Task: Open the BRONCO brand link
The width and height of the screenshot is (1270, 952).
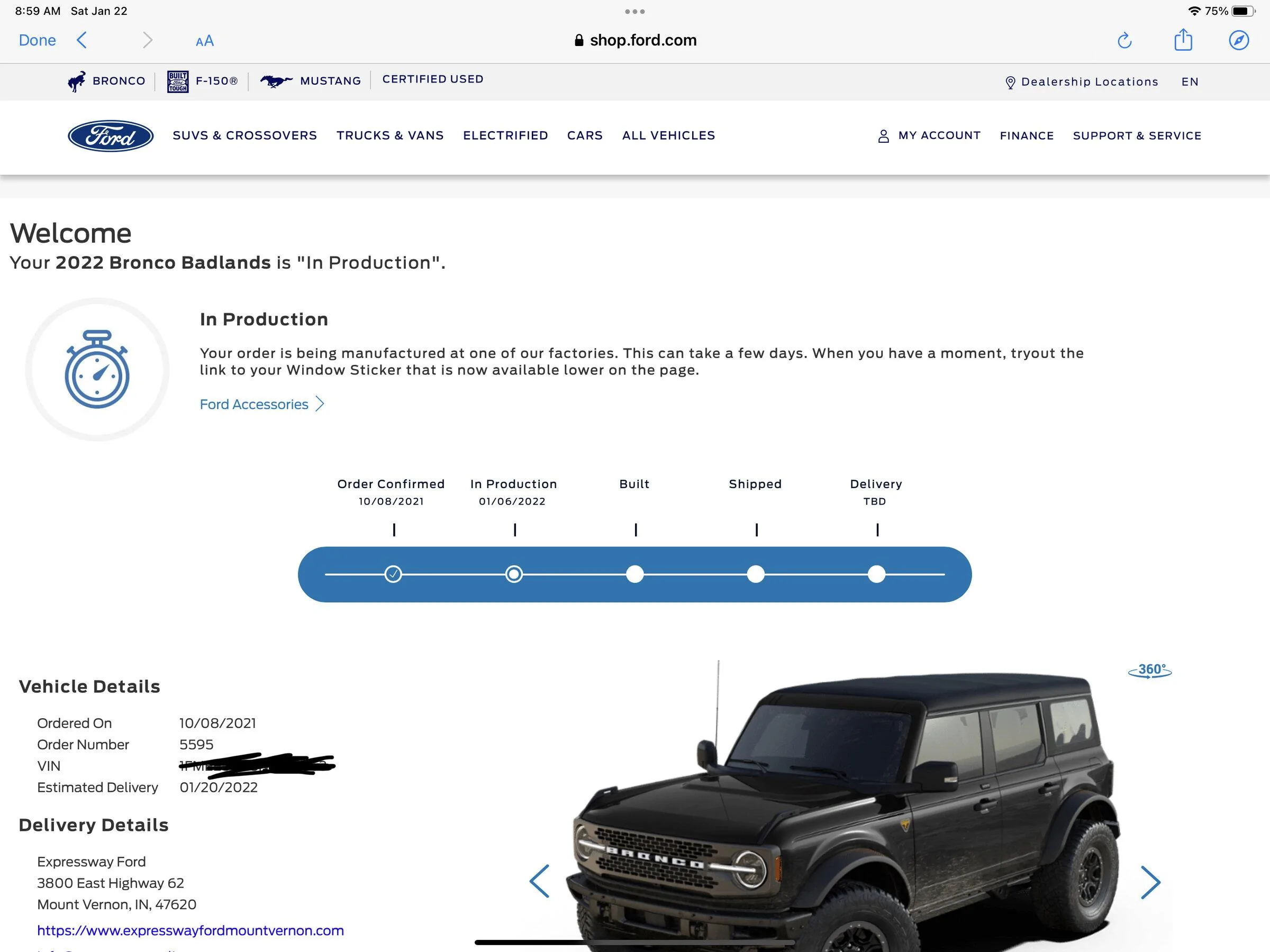Action: click(x=119, y=81)
